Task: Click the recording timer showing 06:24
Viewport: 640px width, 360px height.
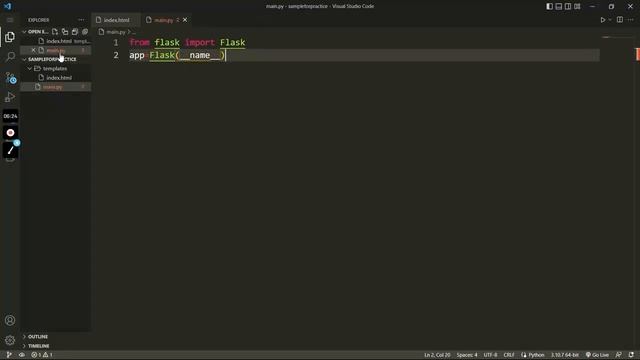Action: click(x=11, y=116)
